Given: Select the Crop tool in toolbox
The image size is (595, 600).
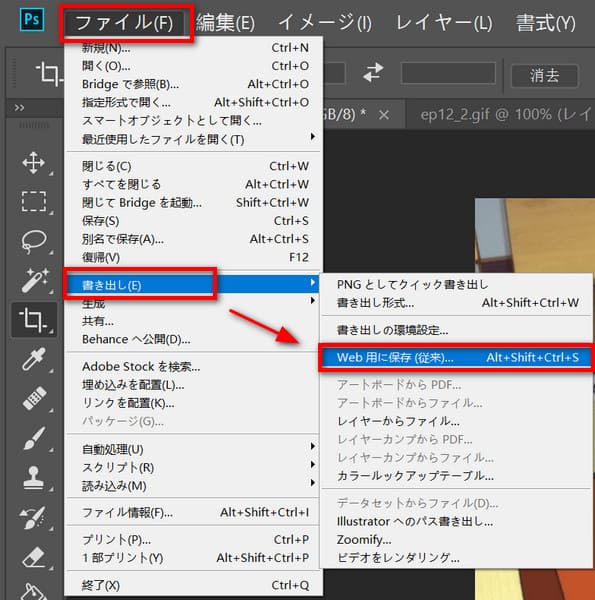Looking at the screenshot, I should point(34,320).
